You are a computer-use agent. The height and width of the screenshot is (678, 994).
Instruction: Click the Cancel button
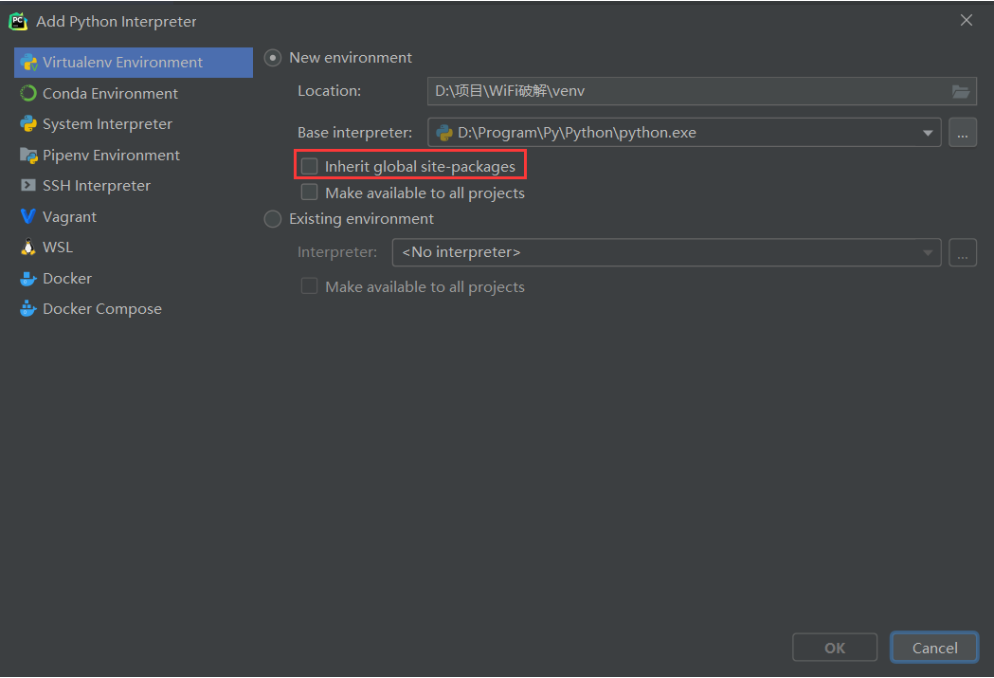pyautogui.click(x=934, y=648)
